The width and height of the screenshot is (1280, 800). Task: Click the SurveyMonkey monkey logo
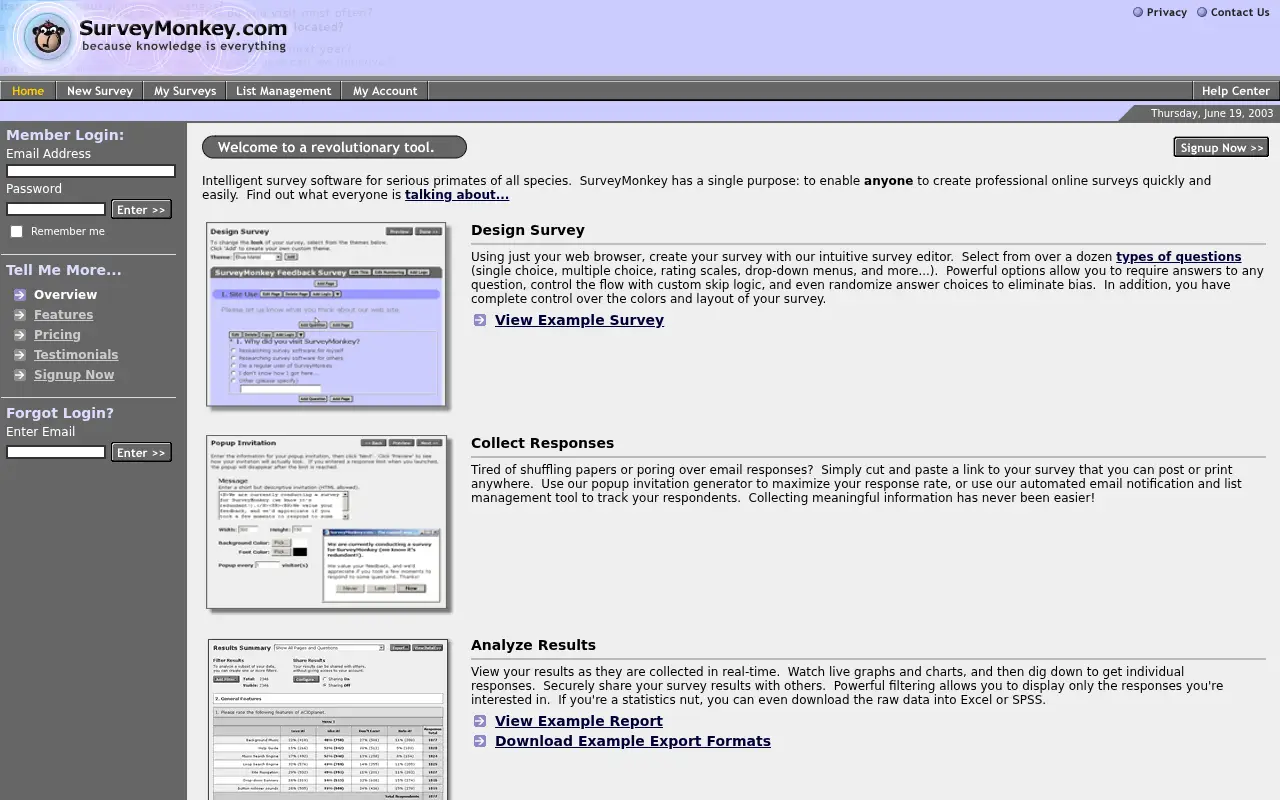[x=49, y=37]
